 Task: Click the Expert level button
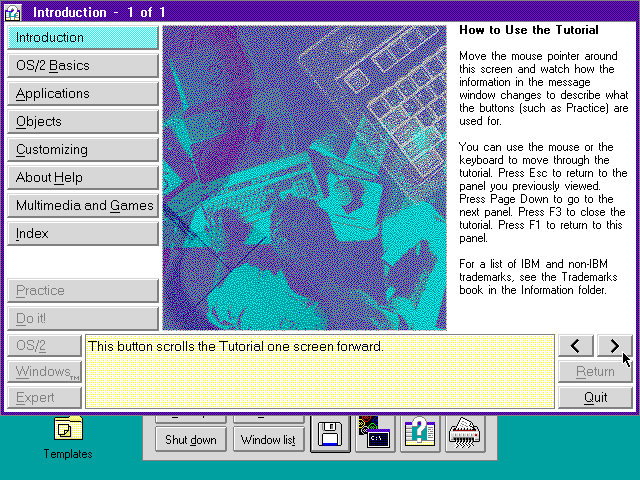click(x=44, y=397)
